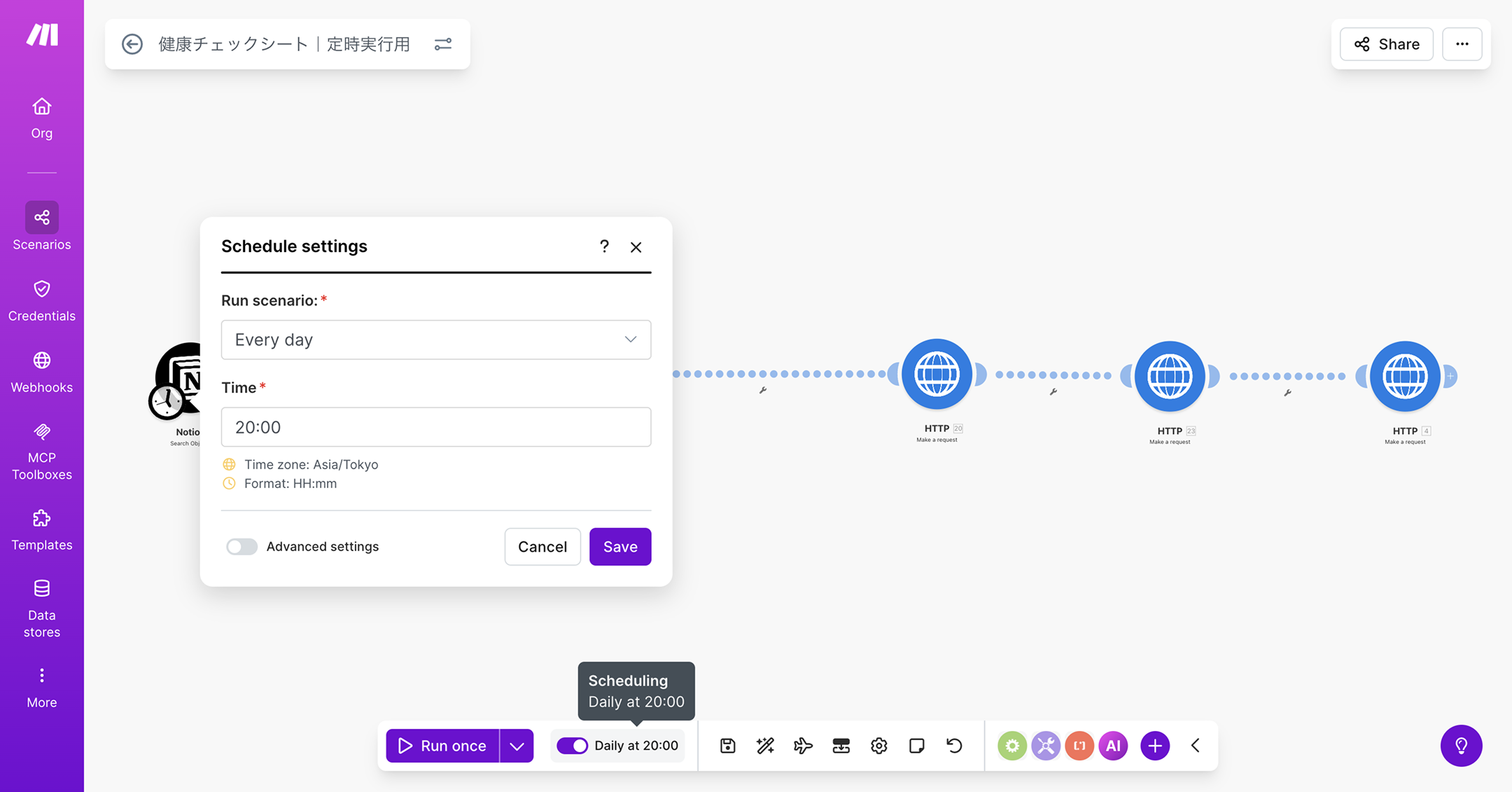Click the Time input field
The height and width of the screenshot is (792, 1512).
pyautogui.click(x=435, y=426)
